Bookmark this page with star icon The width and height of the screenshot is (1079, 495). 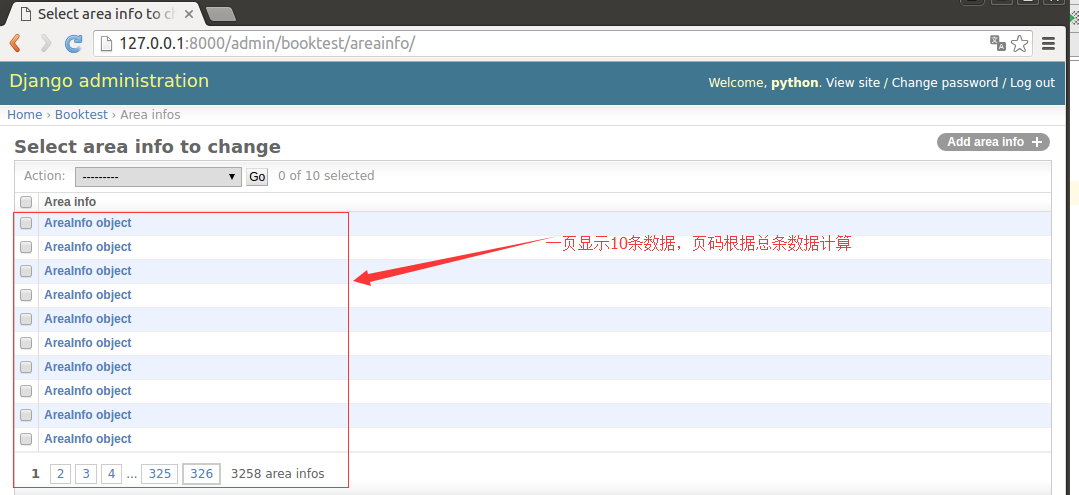pyautogui.click(x=1019, y=43)
